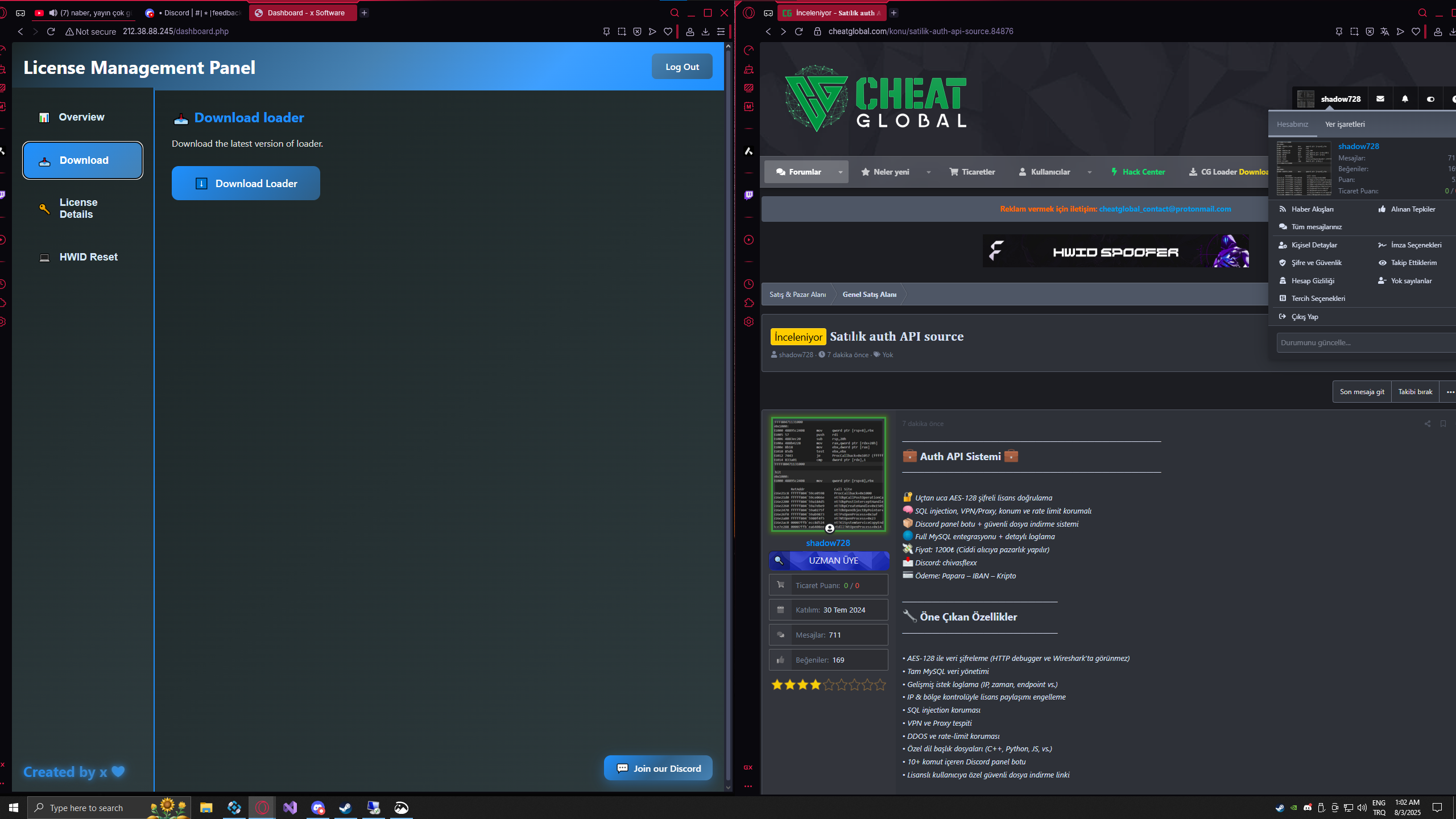Open Şifre ve Güvenlik menu entry
This screenshot has height=819, width=1456.
pyautogui.click(x=1316, y=263)
